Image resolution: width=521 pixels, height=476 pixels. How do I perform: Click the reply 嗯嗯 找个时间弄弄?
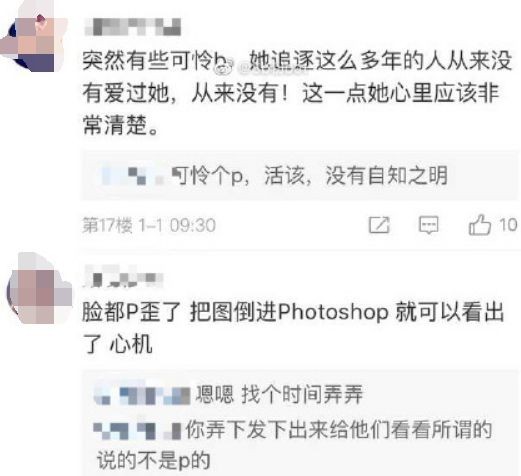pos(279,395)
